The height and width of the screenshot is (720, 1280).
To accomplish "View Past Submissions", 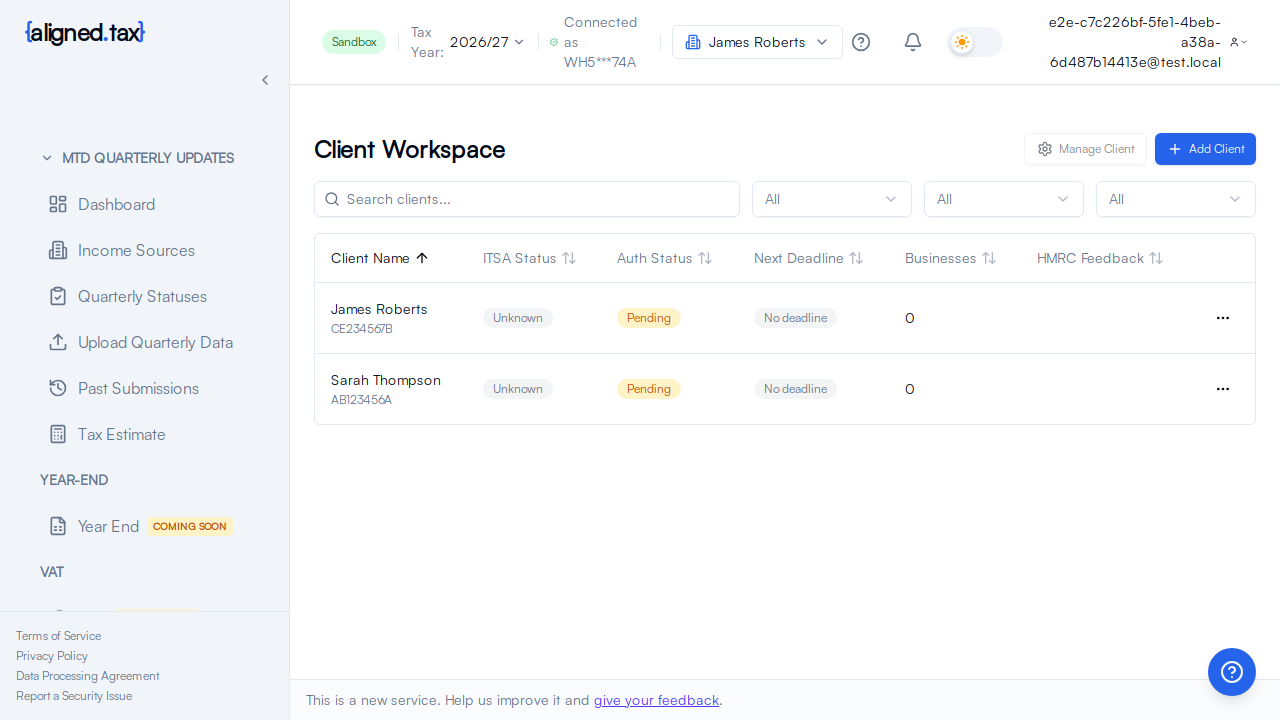I will point(139,388).
